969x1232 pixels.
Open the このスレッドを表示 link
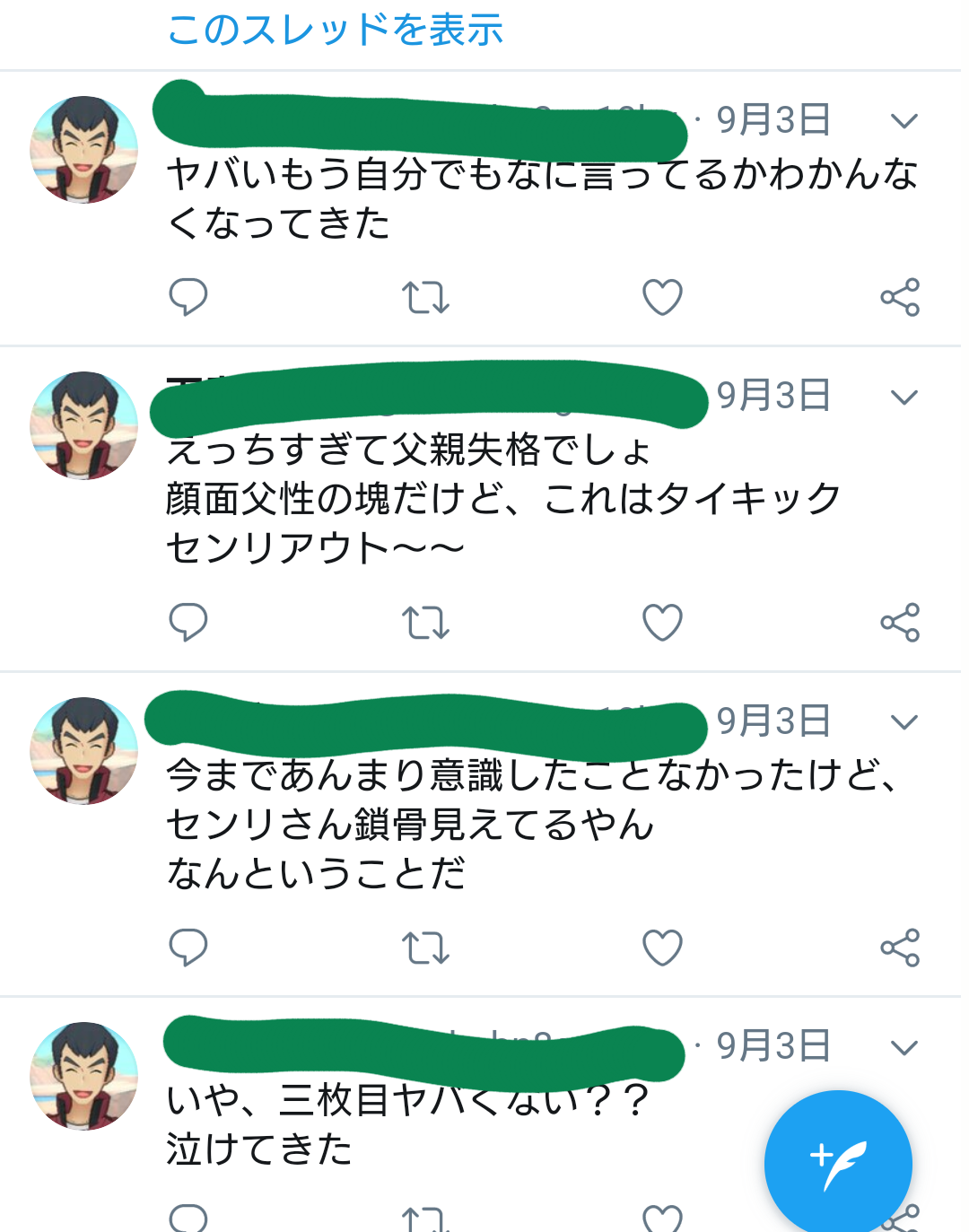(335, 30)
